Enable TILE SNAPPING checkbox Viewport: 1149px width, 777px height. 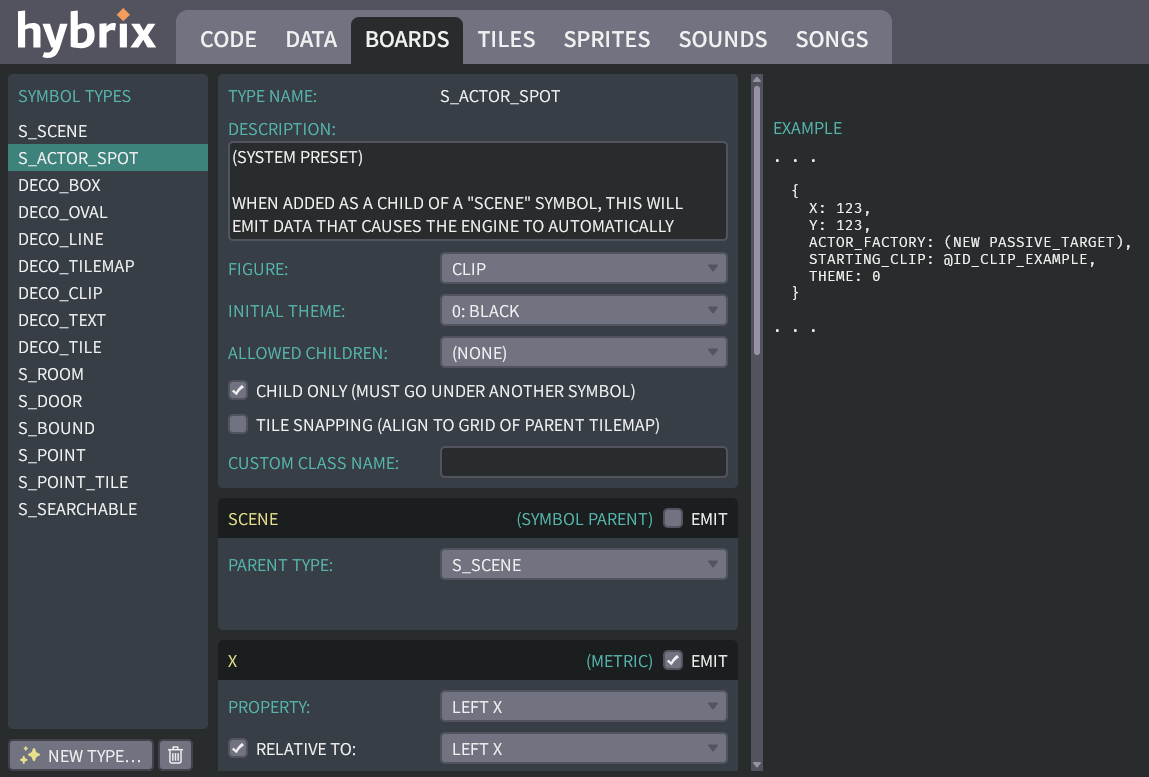(238, 424)
